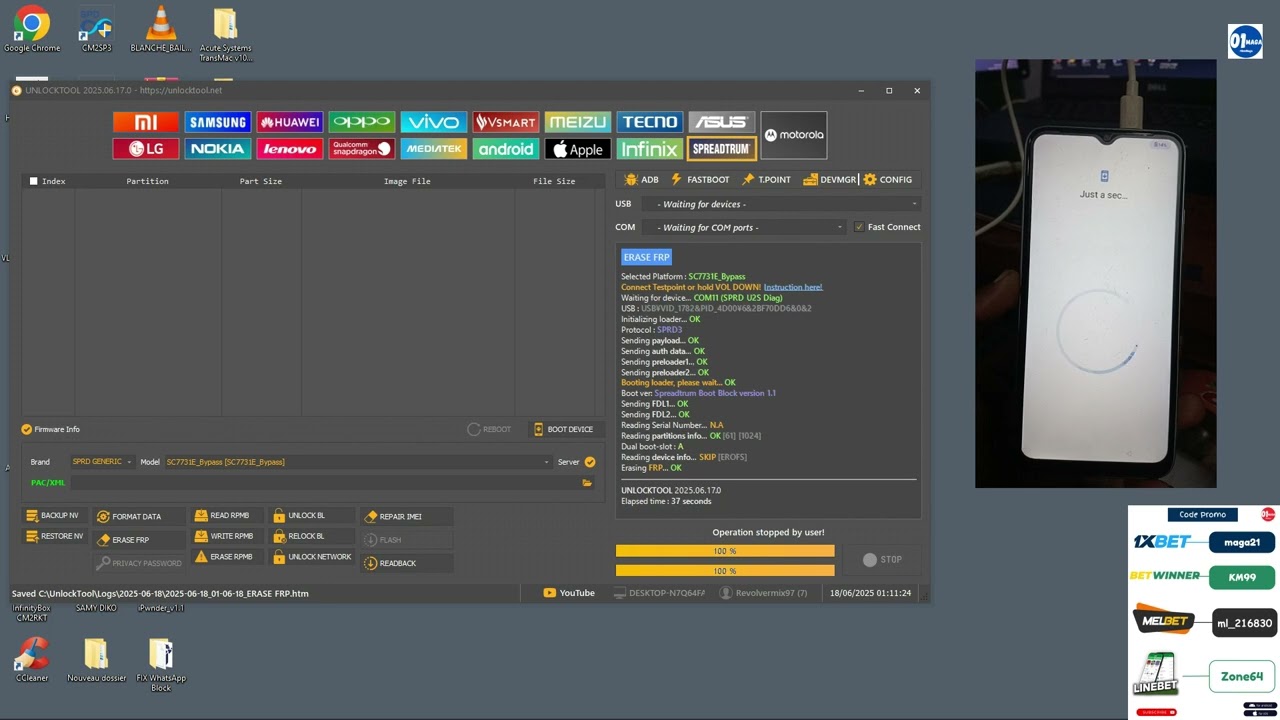
Task: Click the Image File column header
Action: (407, 181)
